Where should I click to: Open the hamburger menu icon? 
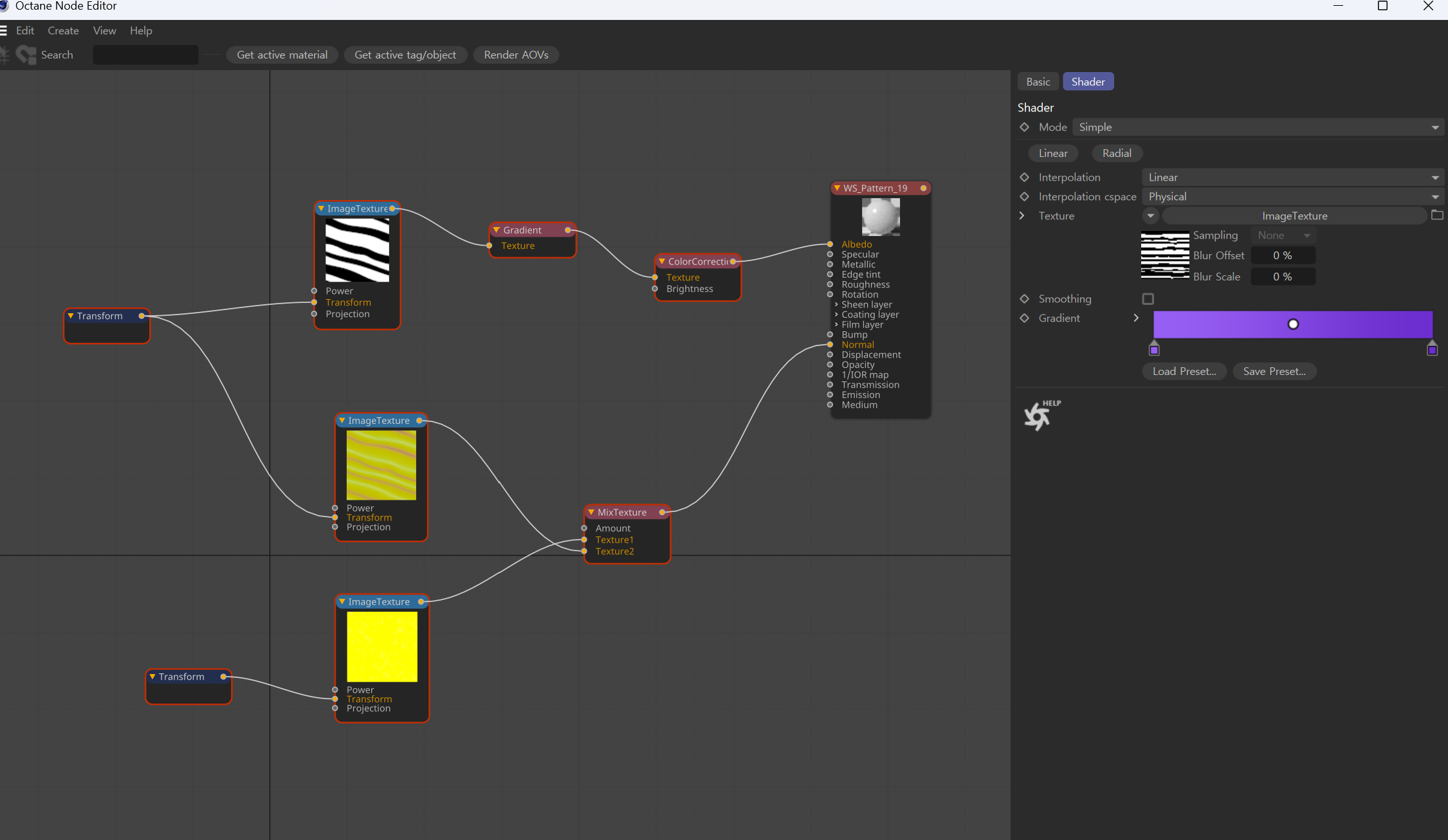(3, 30)
